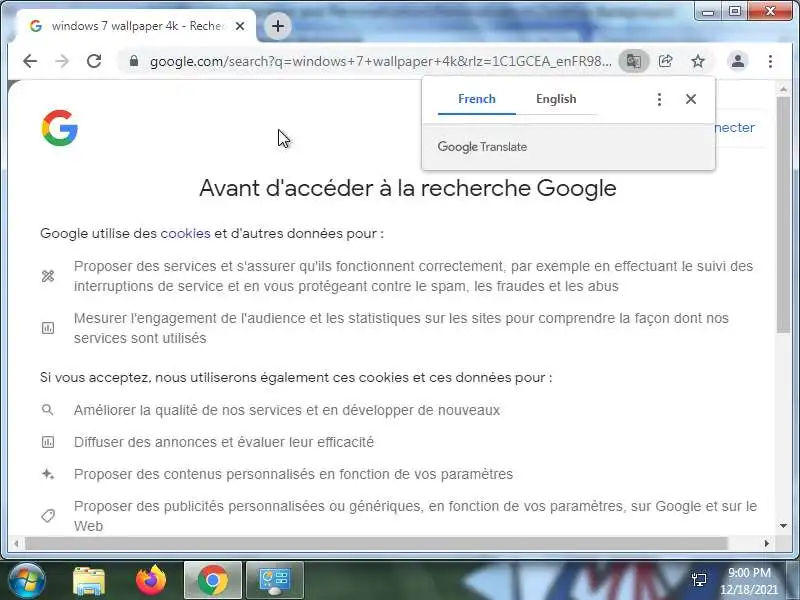Click magnifier icon beside Améliorer la qualité
800x600 pixels.
tap(47, 410)
